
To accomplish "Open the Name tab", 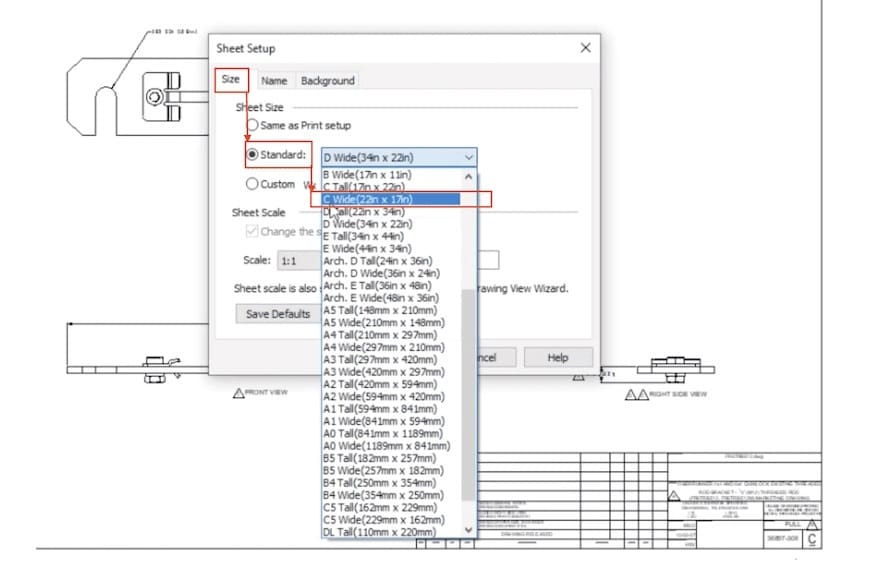I will pos(274,81).
